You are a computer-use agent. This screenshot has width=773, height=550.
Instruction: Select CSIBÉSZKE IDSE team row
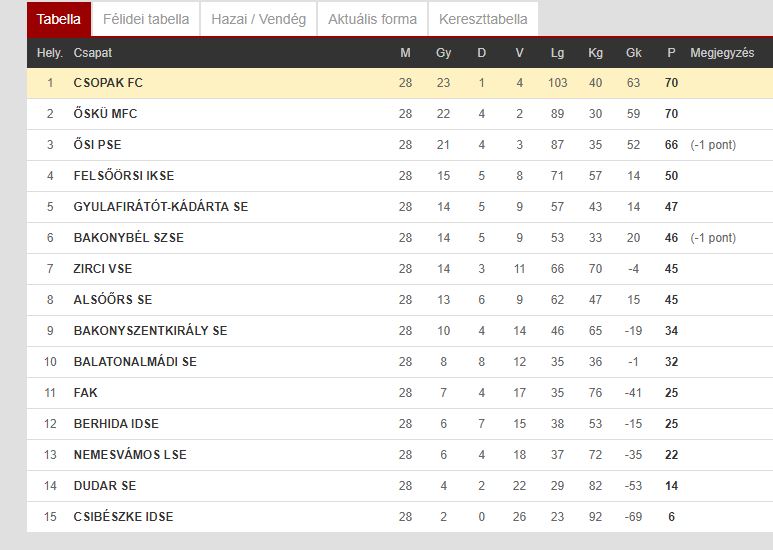tap(400, 516)
